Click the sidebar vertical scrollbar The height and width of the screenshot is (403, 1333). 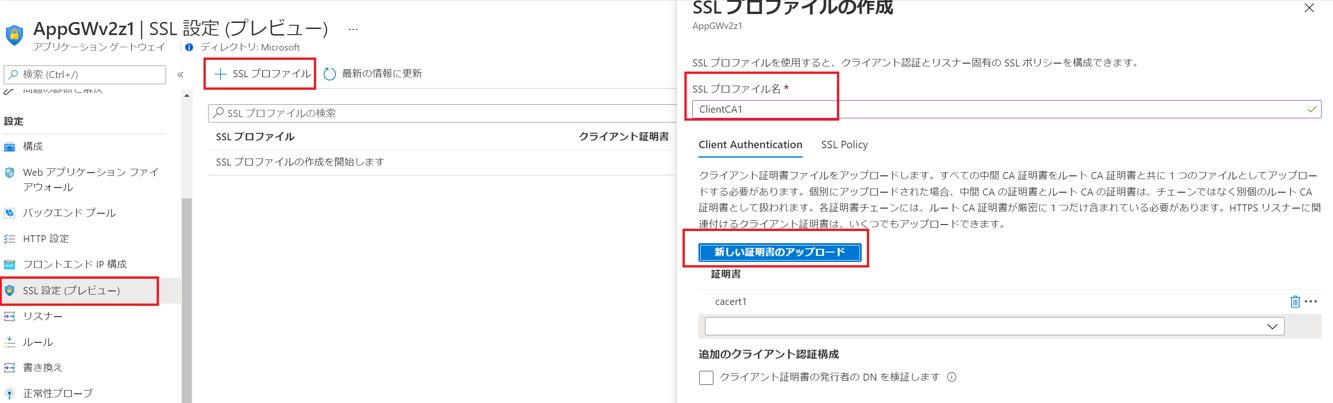(186, 300)
